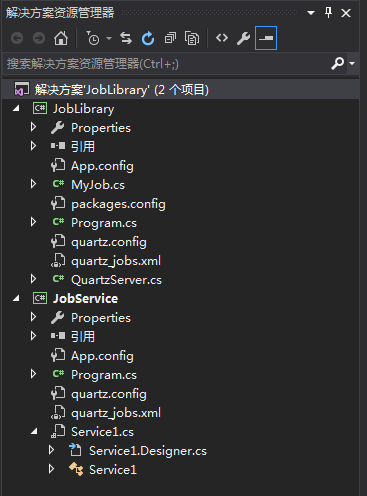Select packages.config file

(x=118, y=204)
